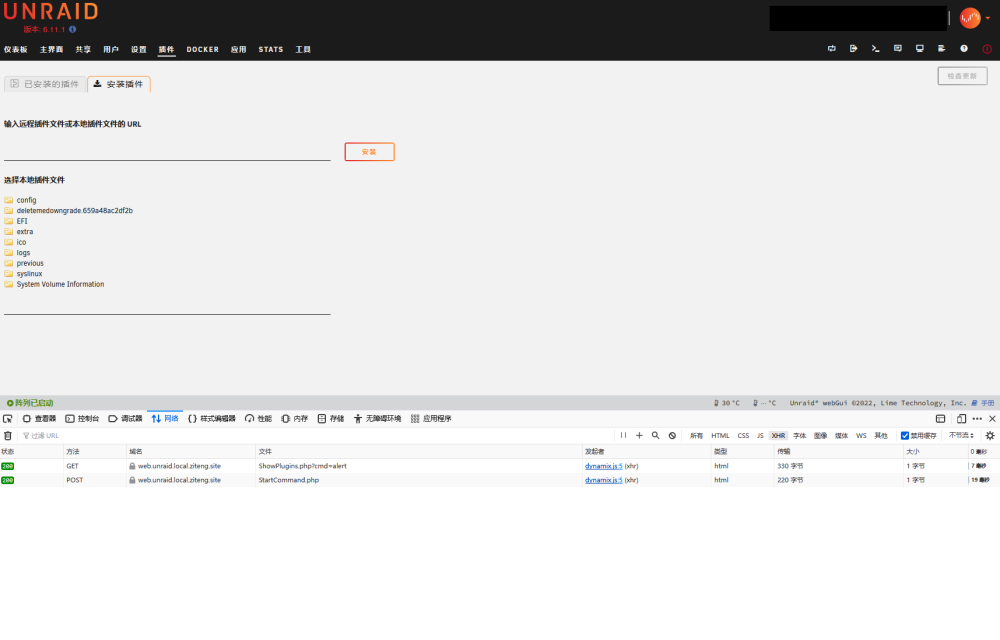Open the feedback speech-bubble icon
This screenshot has width=1000, height=640.
click(x=897, y=48)
